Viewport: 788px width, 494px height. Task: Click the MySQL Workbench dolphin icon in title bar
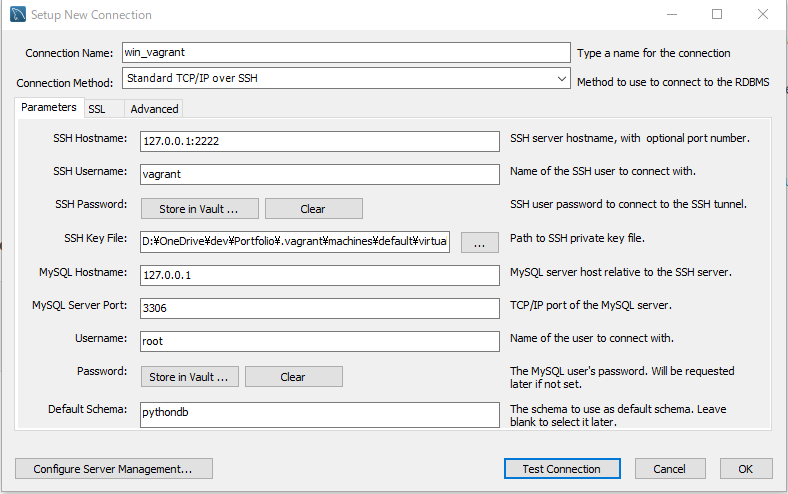pyautogui.click(x=18, y=14)
